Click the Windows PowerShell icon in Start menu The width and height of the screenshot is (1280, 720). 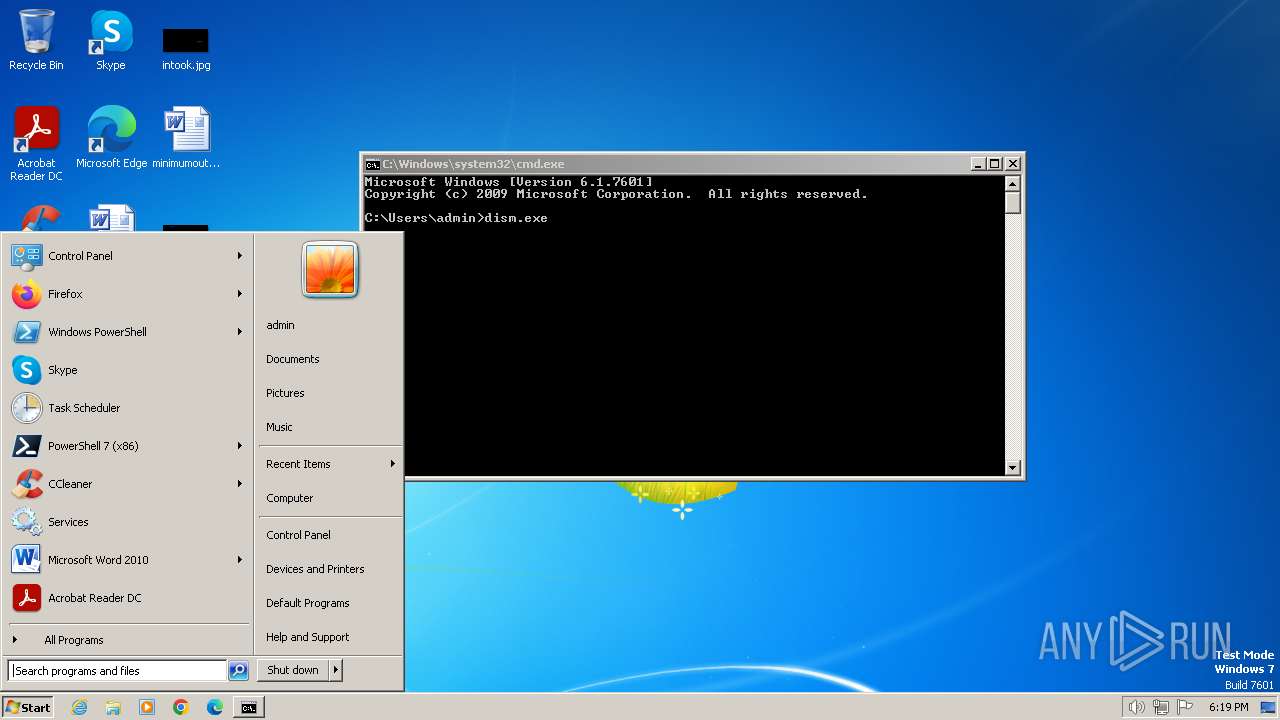(26, 332)
